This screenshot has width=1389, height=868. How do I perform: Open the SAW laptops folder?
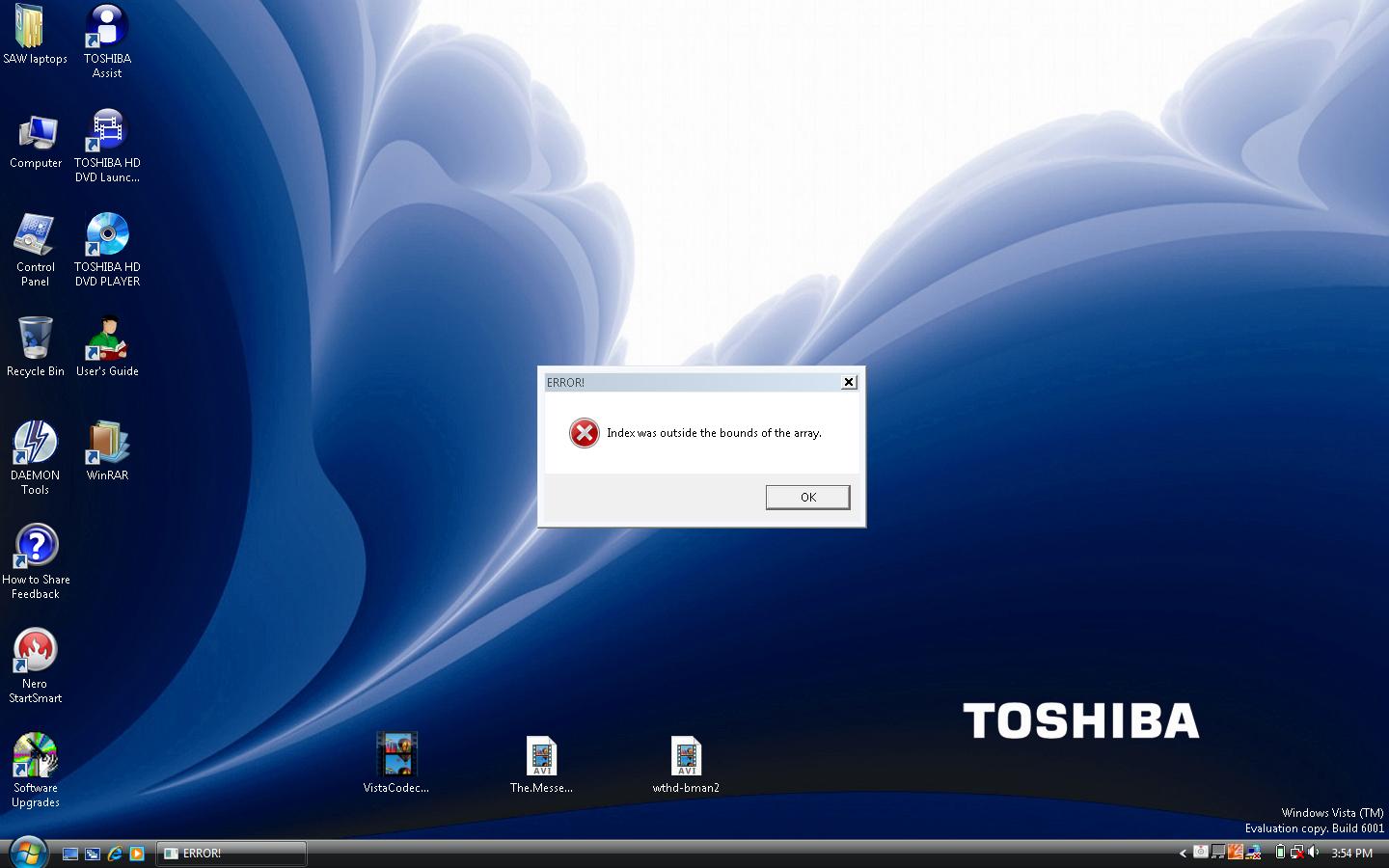(35, 34)
